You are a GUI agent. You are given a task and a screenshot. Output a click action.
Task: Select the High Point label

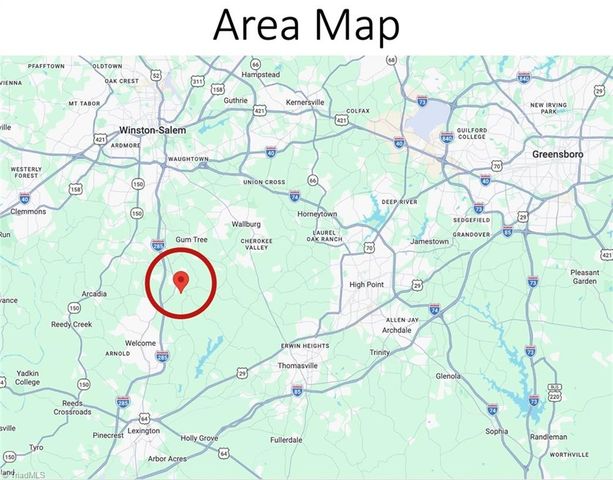click(x=366, y=285)
